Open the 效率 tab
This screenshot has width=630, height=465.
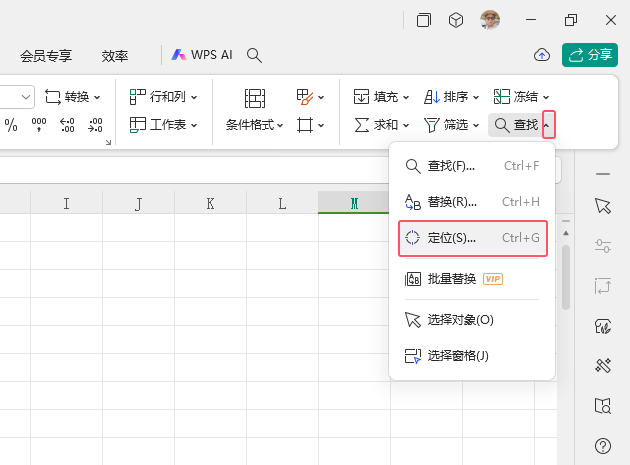pyautogui.click(x=115, y=56)
